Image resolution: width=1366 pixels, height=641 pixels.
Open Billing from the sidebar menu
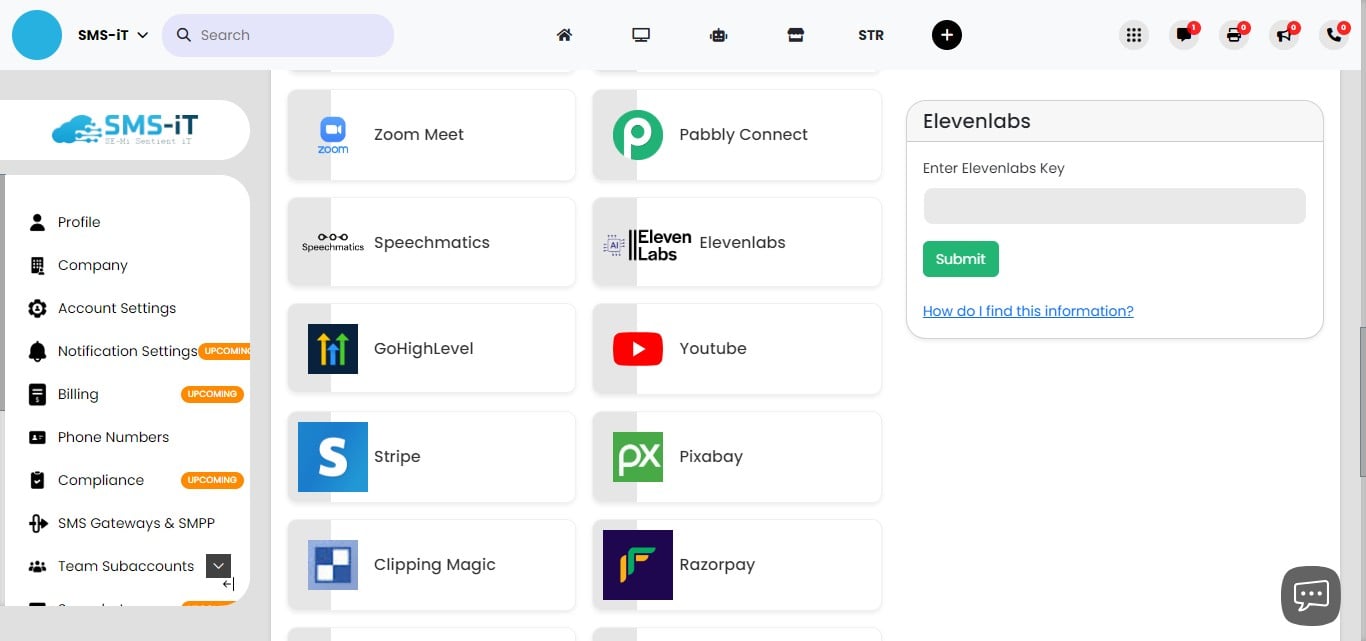(80, 394)
